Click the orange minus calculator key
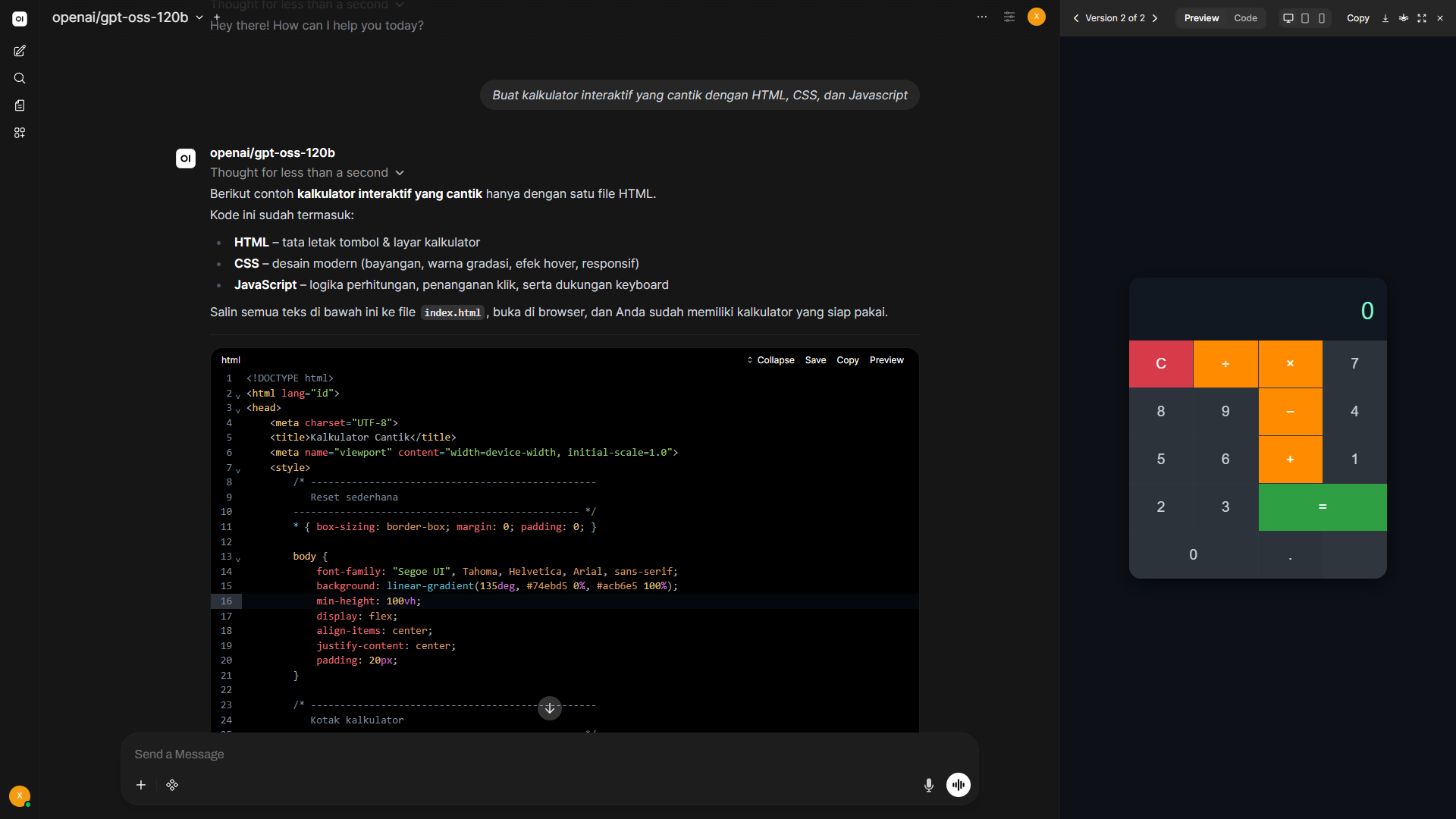This screenshot has height=819, width=1456. 1291,412
